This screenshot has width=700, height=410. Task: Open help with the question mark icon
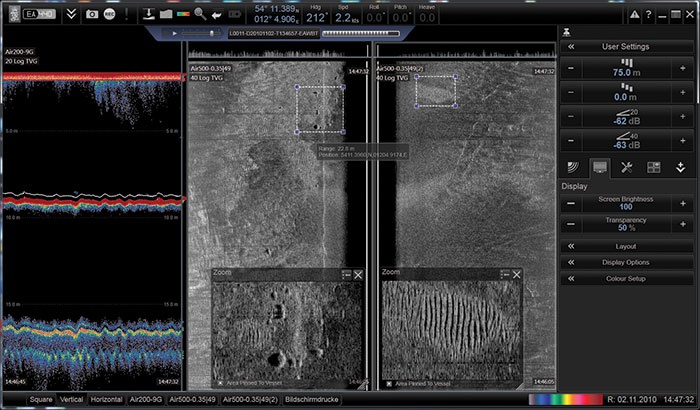tap(649, 15)
